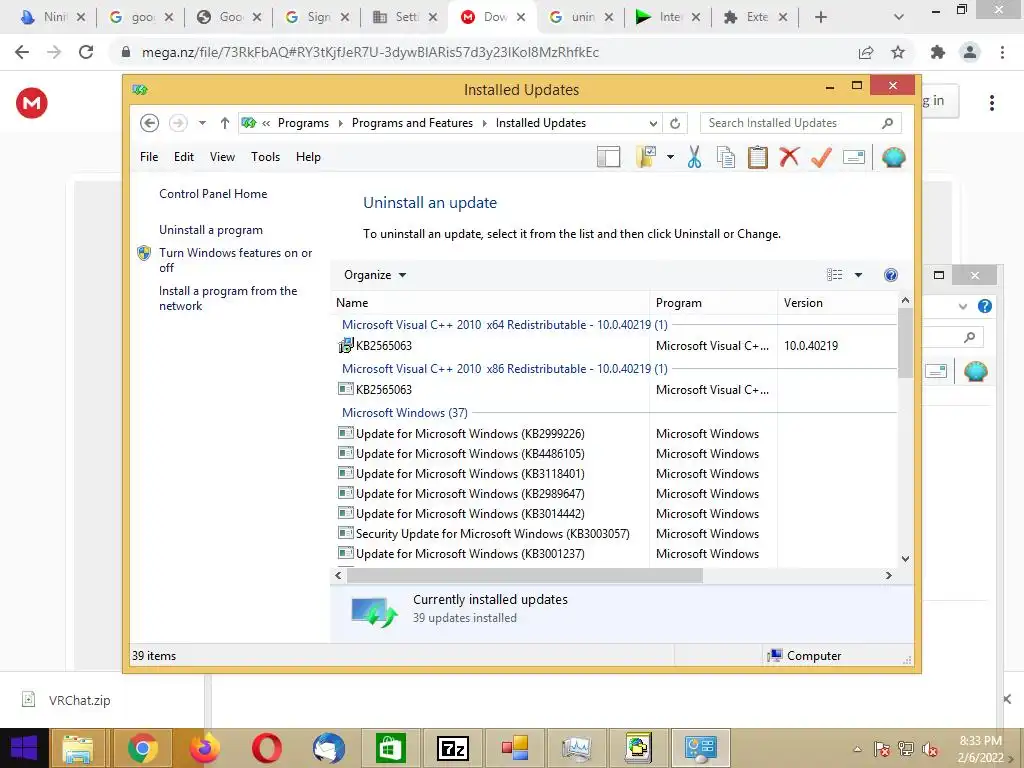Open view options dropdown arrow
The height and width of the screenshot is (768, 1024).
tap(858, 275)
